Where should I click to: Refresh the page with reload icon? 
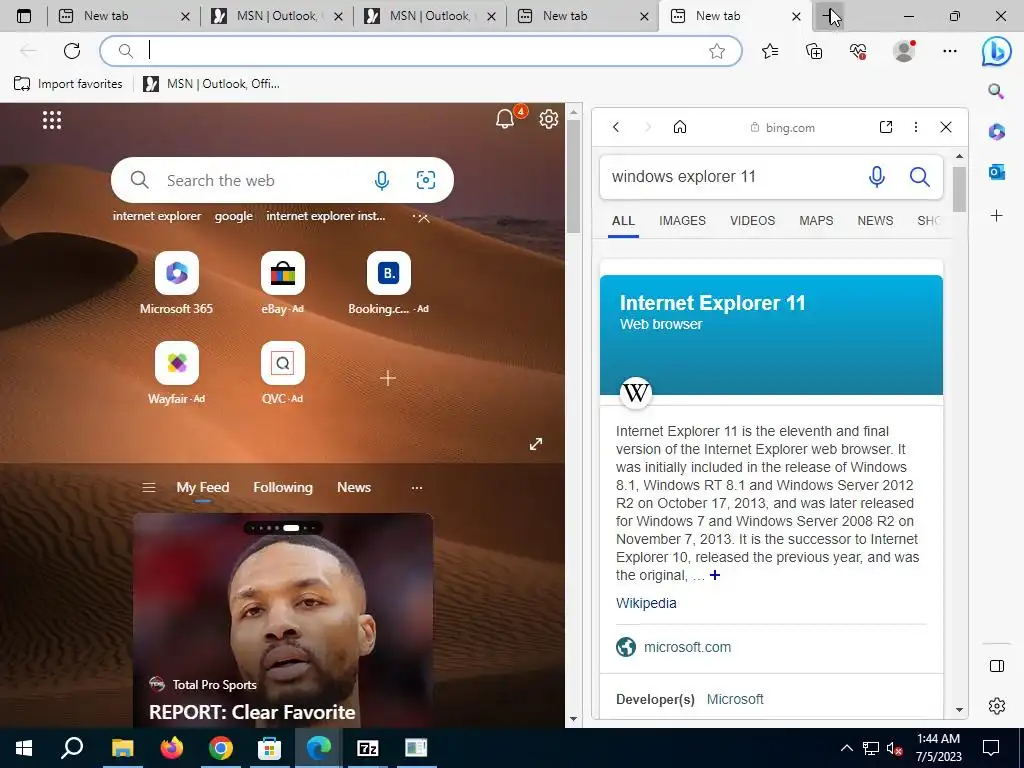(x=72, y=50)
